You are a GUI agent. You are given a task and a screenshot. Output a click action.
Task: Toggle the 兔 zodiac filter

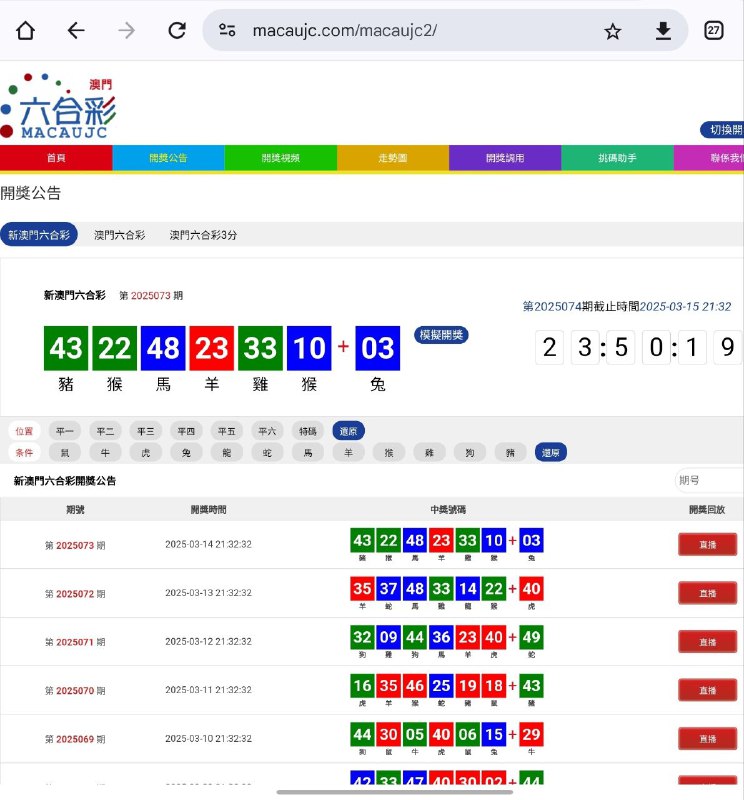pyautogui.click(x=186, y=453)
